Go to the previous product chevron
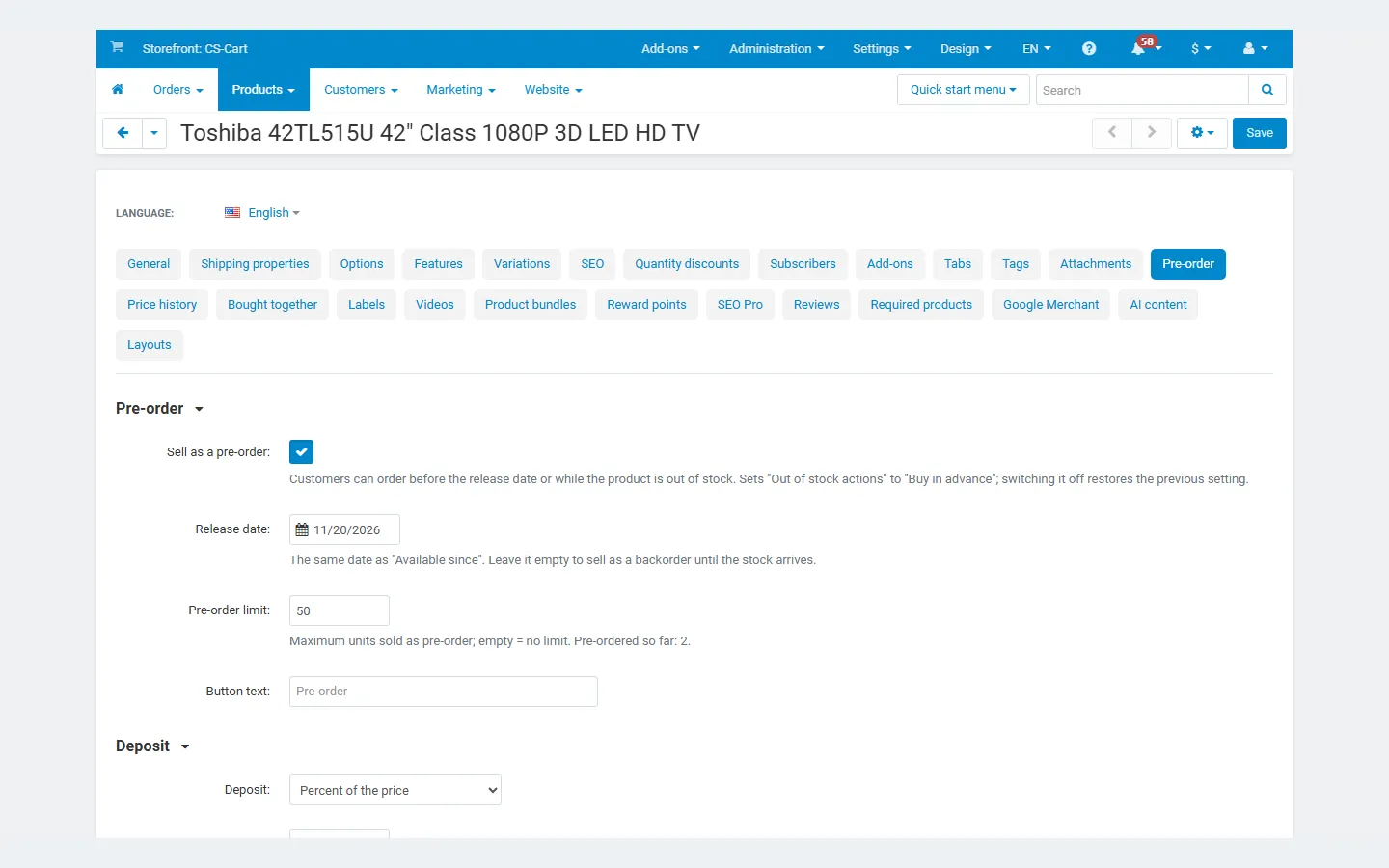The image size is (1389, 868). click(1112, 133)
